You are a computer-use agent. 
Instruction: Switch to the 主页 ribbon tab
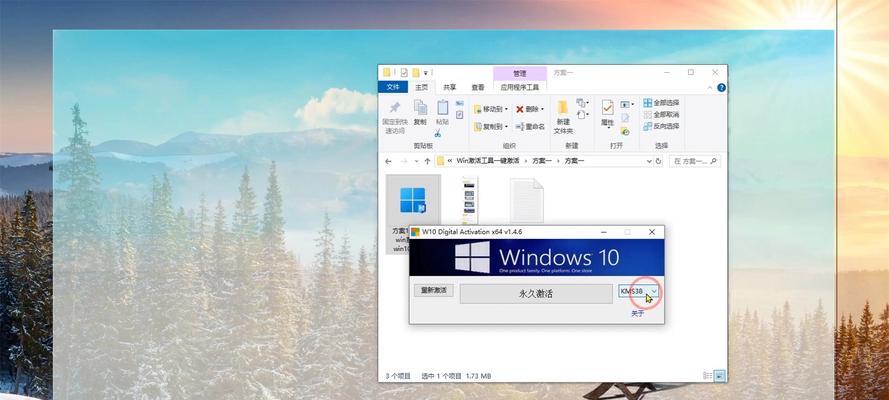(x=421, y=87)
